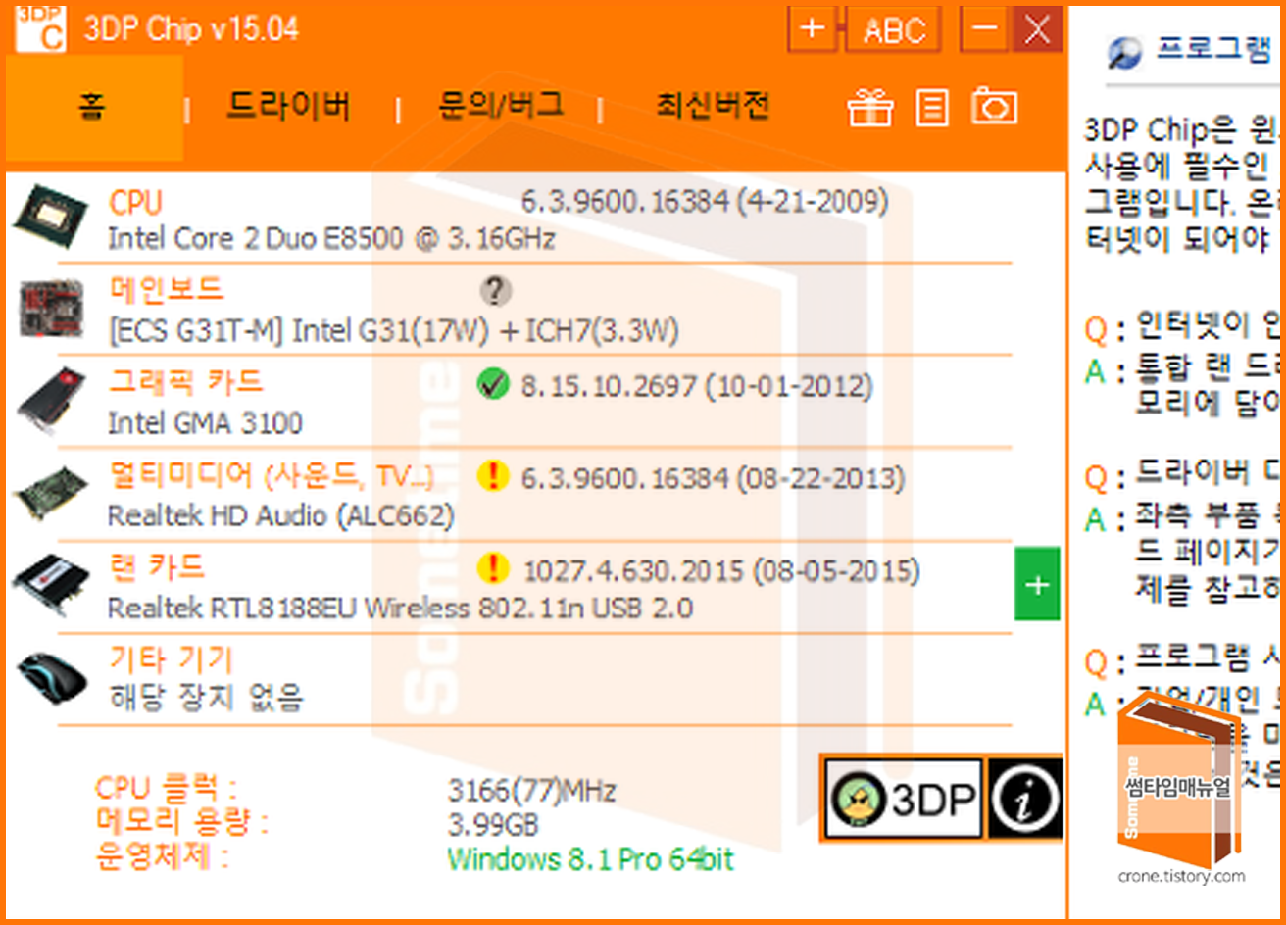
Task: Click the magnifier icon in right panel header
Action: pyautogui.click(x=1124, y=52)
